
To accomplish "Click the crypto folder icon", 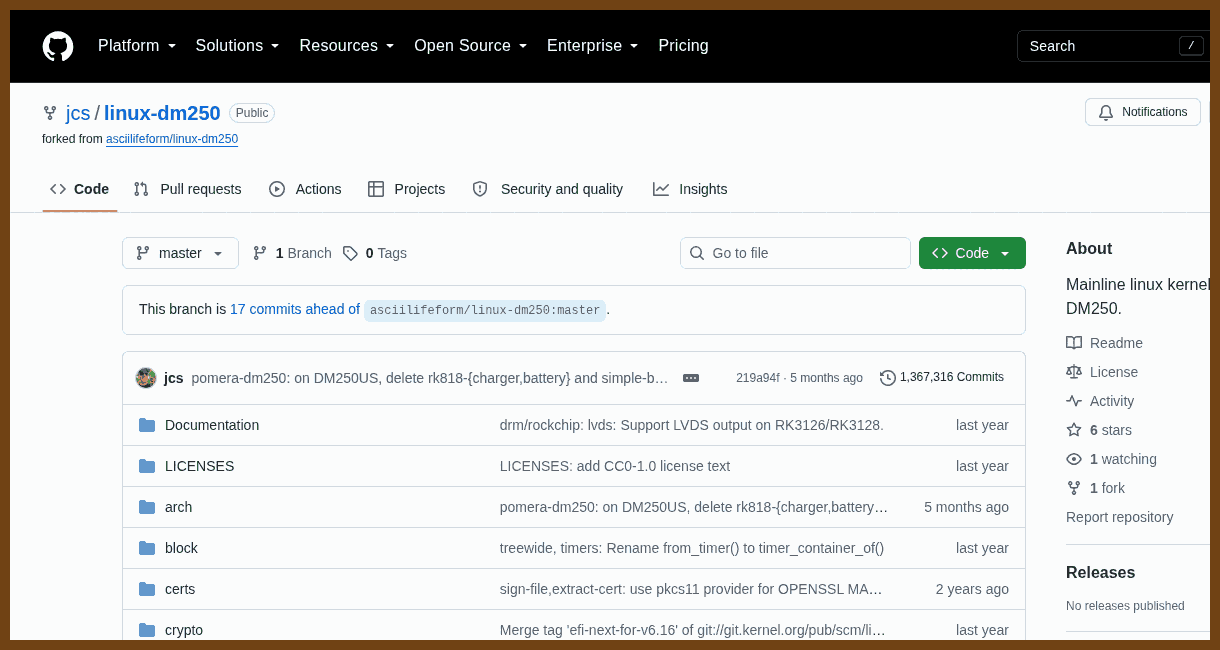I will [147, 630].
